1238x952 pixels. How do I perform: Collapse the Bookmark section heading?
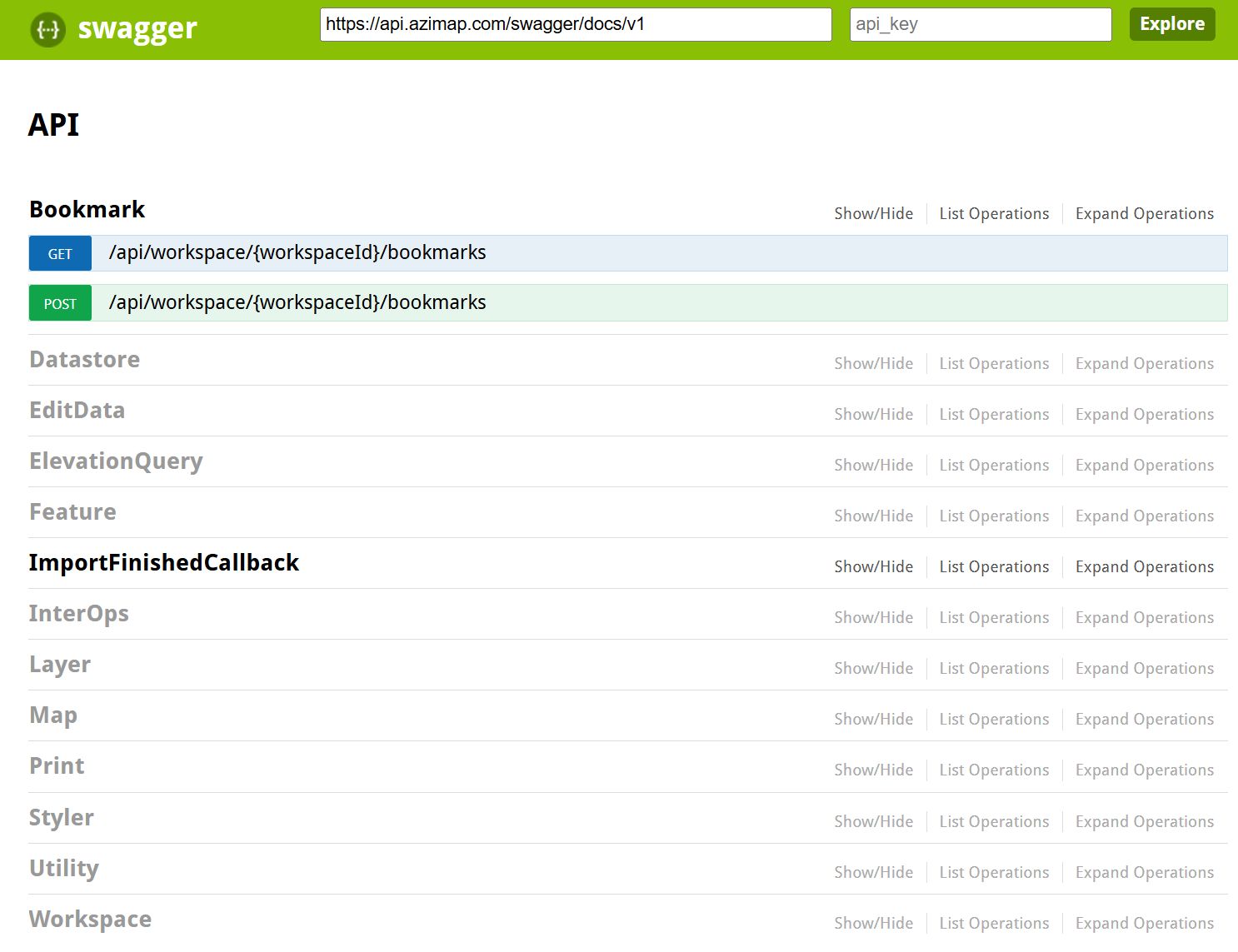(x=87, y=210)
